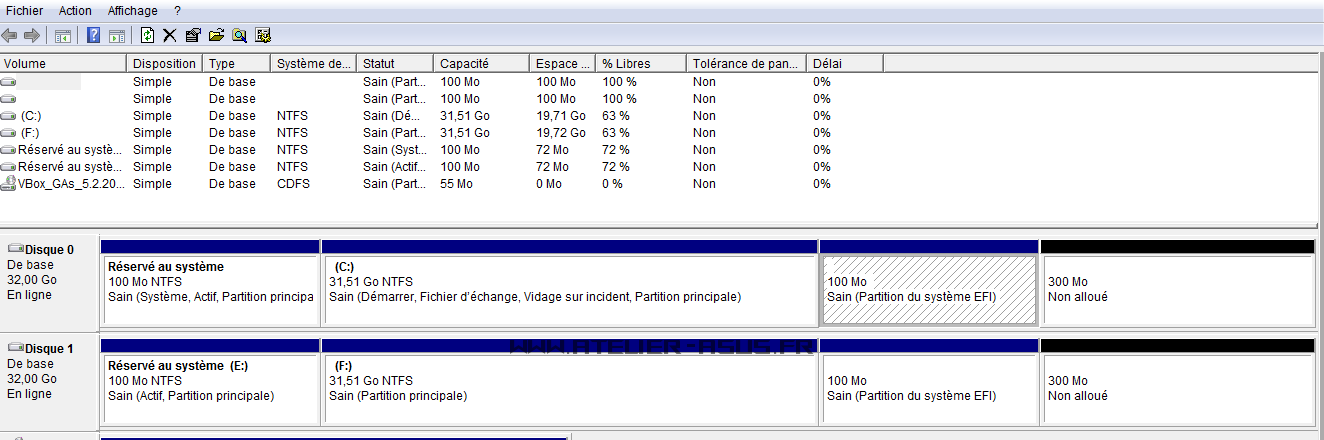The image size is (1324, 440).
Task: Click the CDFS file system cell
Action: [x=293, y=184]
